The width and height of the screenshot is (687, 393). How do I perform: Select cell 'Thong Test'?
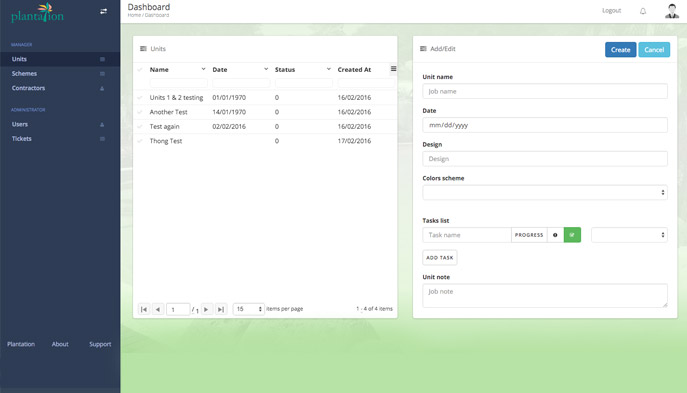(166, 141)
